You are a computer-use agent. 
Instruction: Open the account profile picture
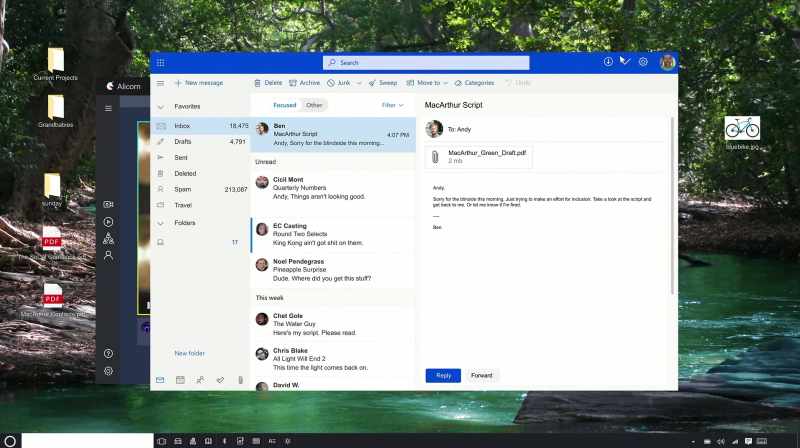point(667,62)
